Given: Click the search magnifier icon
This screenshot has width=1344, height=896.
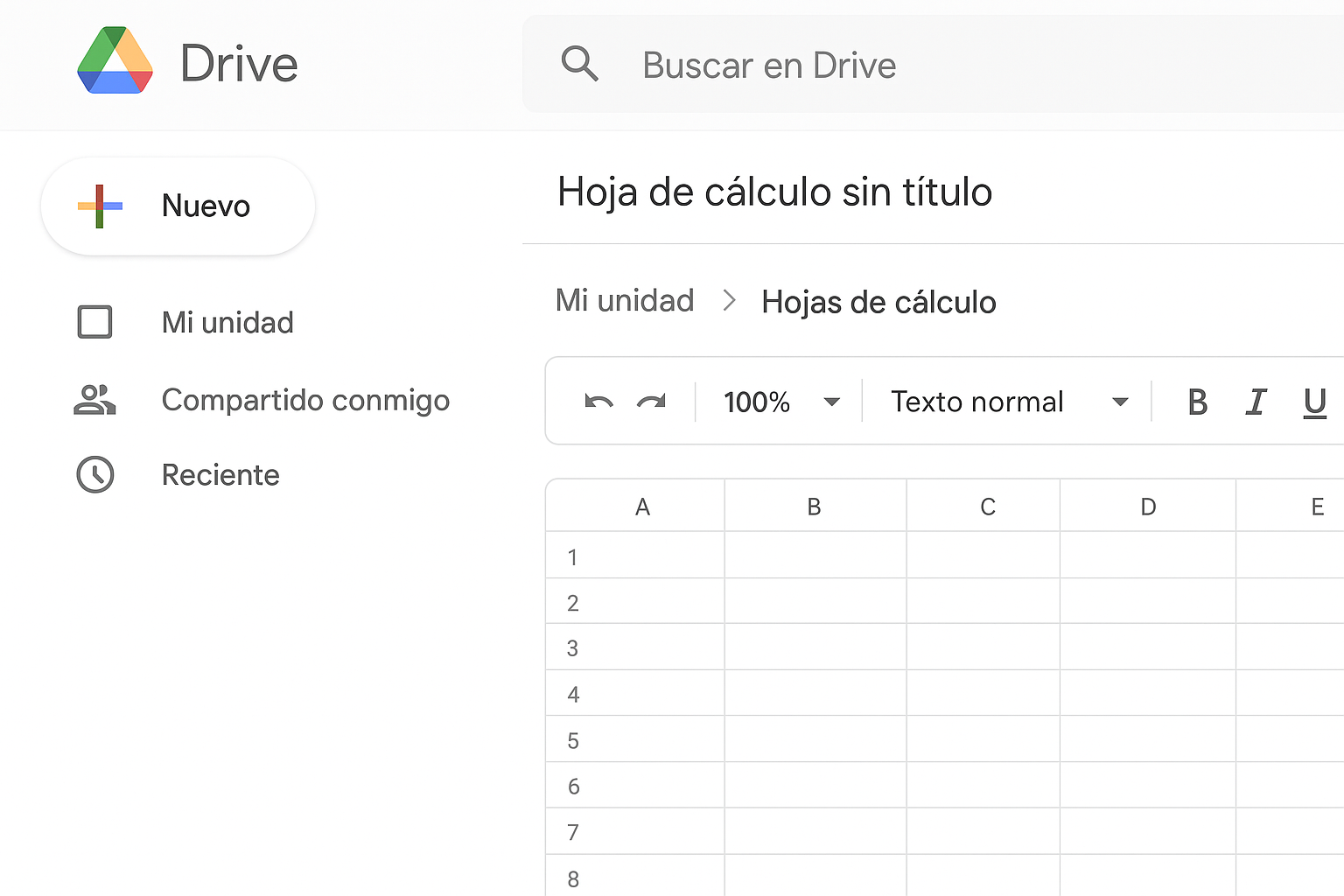Looking at the screenshot, I should coord(579,64).
